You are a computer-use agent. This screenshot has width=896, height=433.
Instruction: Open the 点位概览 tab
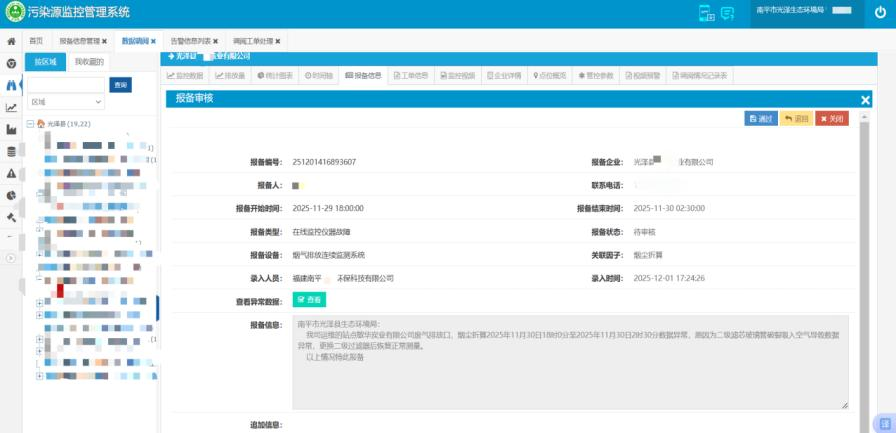550,75
